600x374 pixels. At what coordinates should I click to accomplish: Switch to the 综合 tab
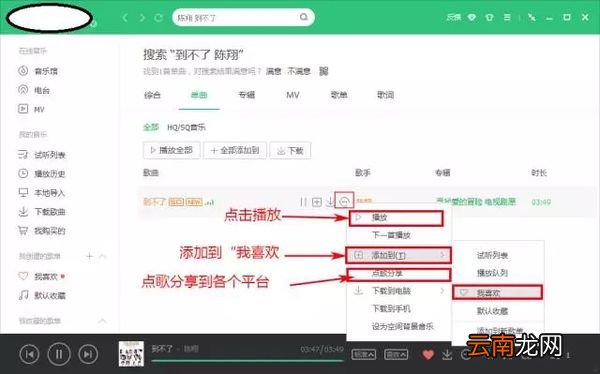(152, 95)
